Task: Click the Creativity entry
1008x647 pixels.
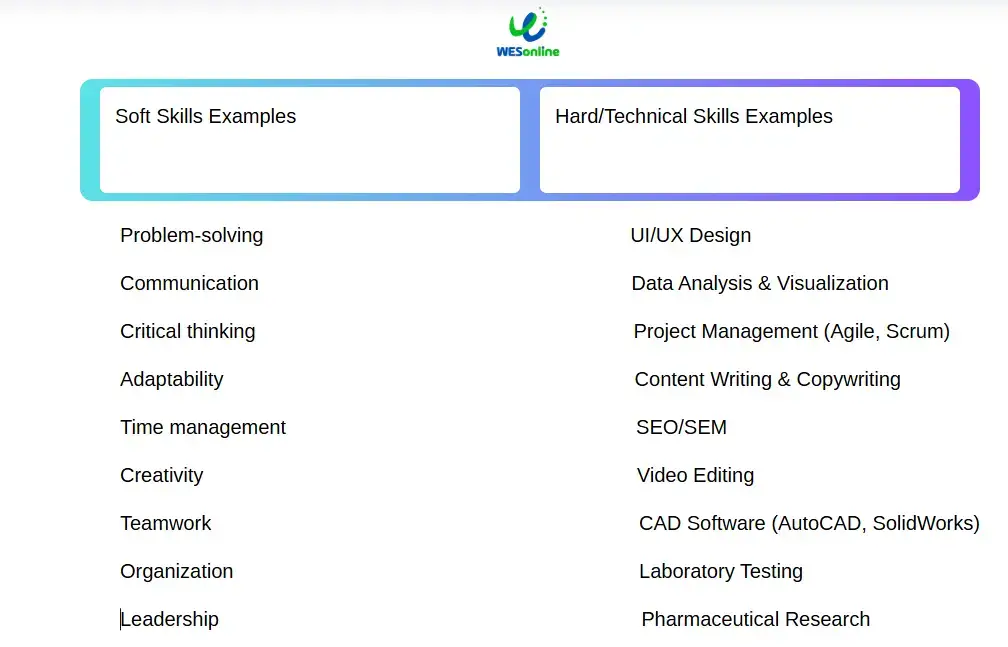Action: pyautogui.click(x=162, y=475)
